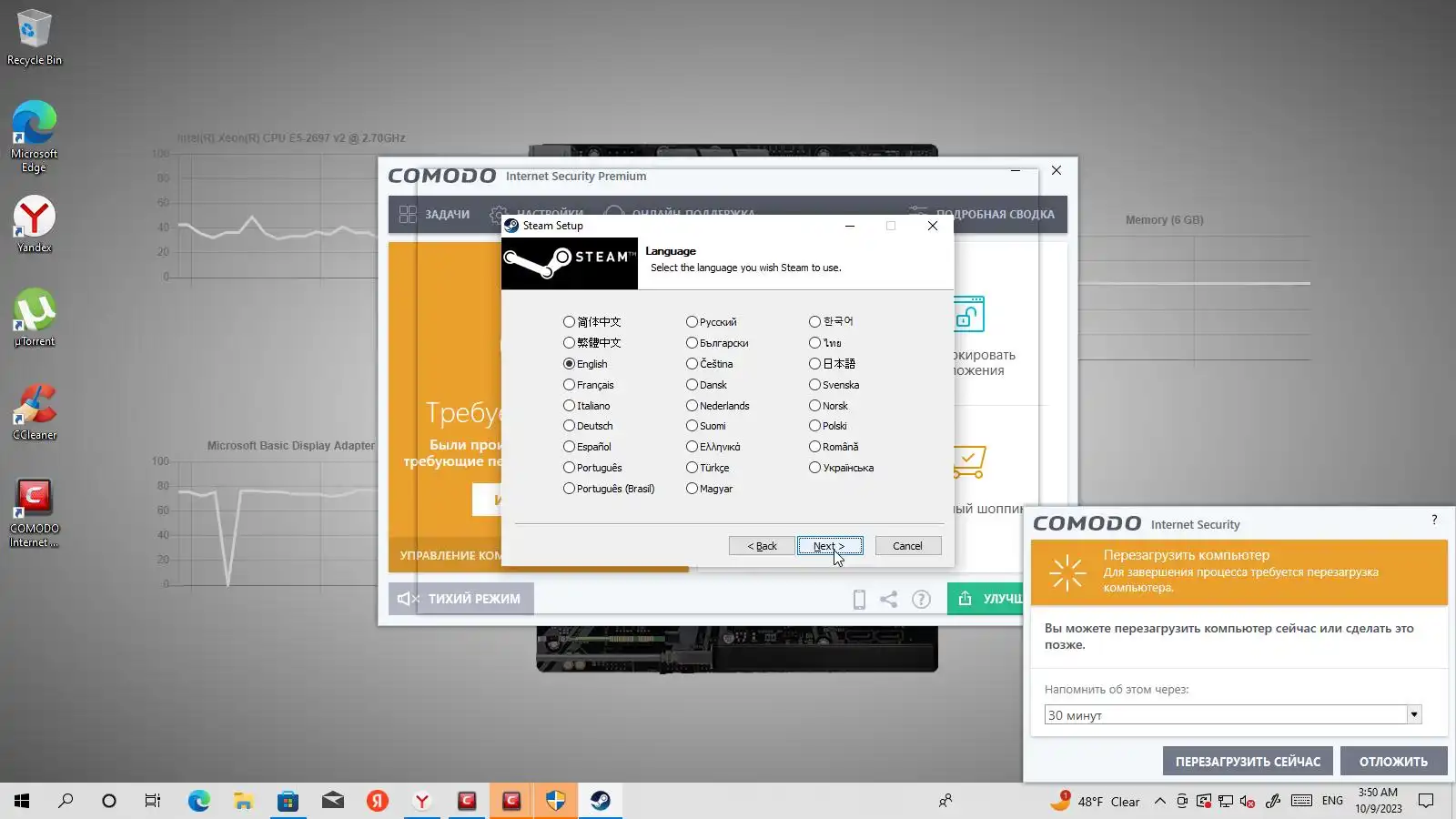This screenshot has width=1456, height=819.
Task: Open the notification center in the taskbar
Action: (1426, 801)
